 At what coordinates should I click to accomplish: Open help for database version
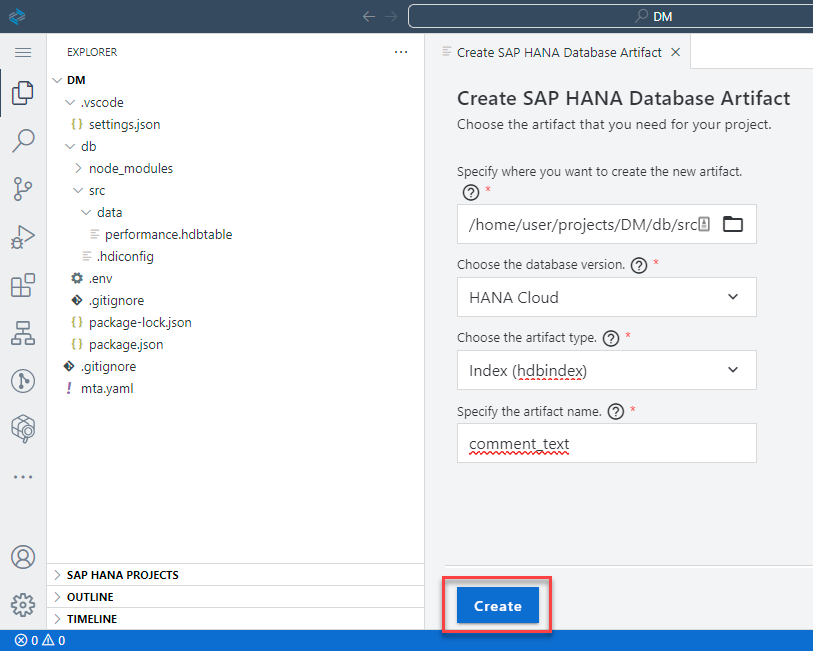639,265
